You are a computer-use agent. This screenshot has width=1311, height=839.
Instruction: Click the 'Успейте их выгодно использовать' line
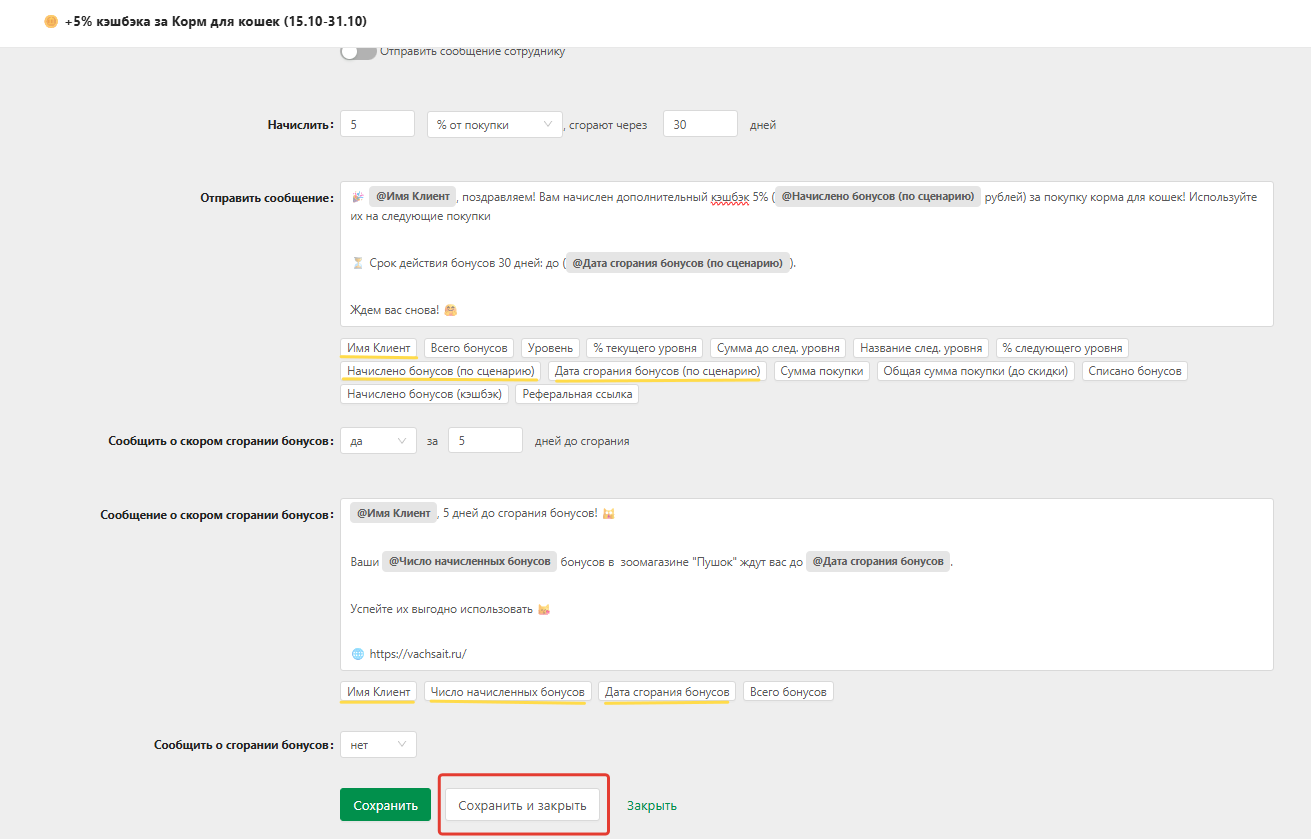tap(442, 608)
